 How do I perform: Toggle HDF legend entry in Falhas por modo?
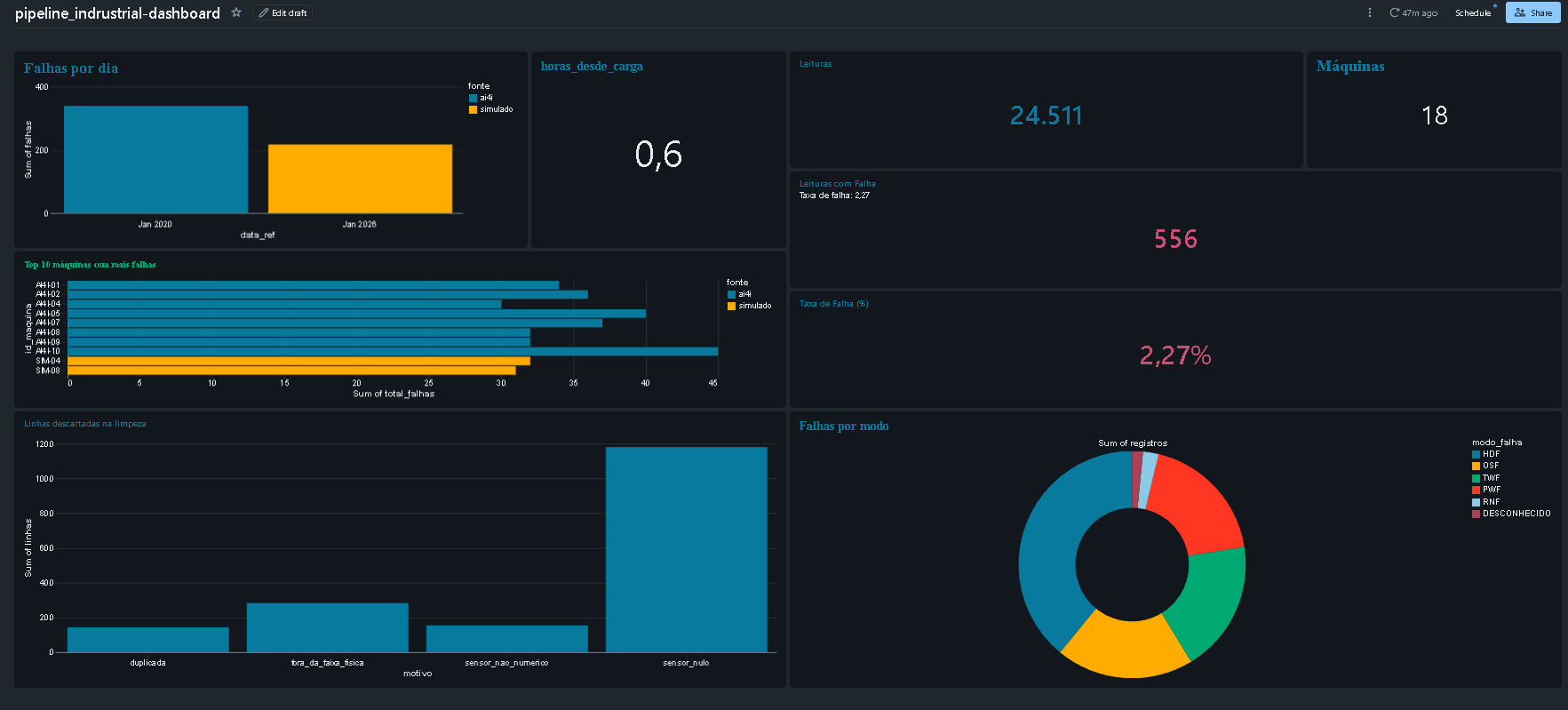[1485, 454]
